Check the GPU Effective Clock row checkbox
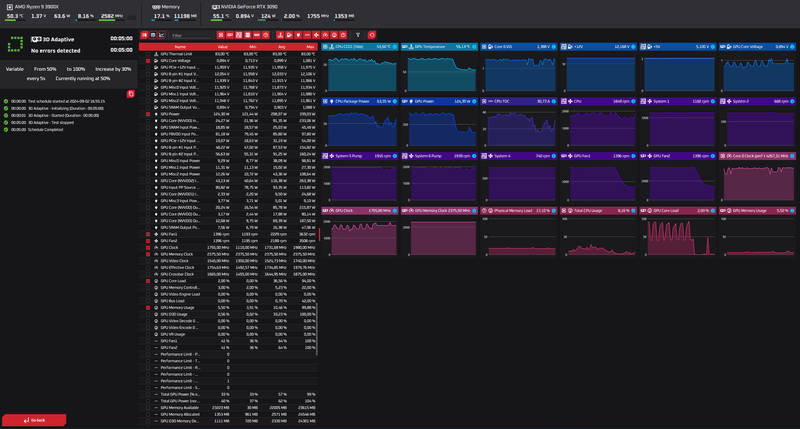Screen dimensions: 800x429 [x=148, y=267]
